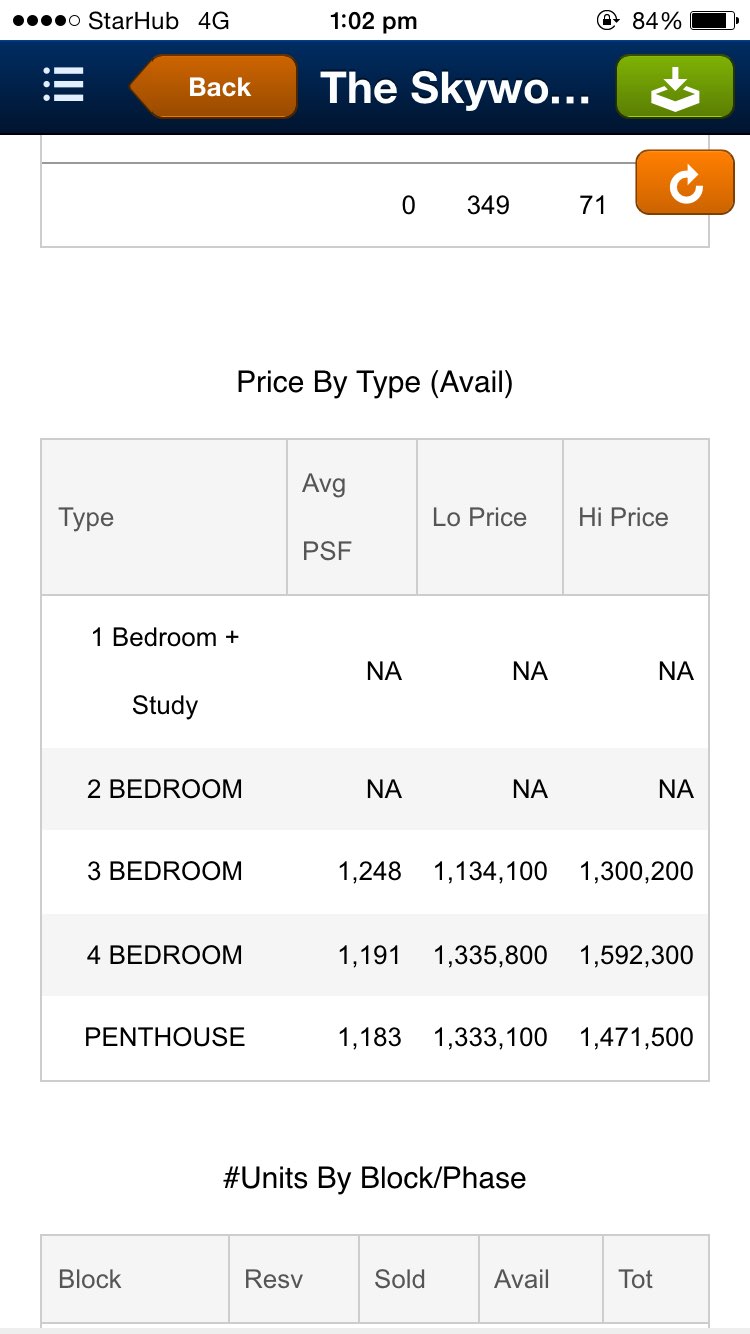Select the Lo Price column header

[479, 517]
